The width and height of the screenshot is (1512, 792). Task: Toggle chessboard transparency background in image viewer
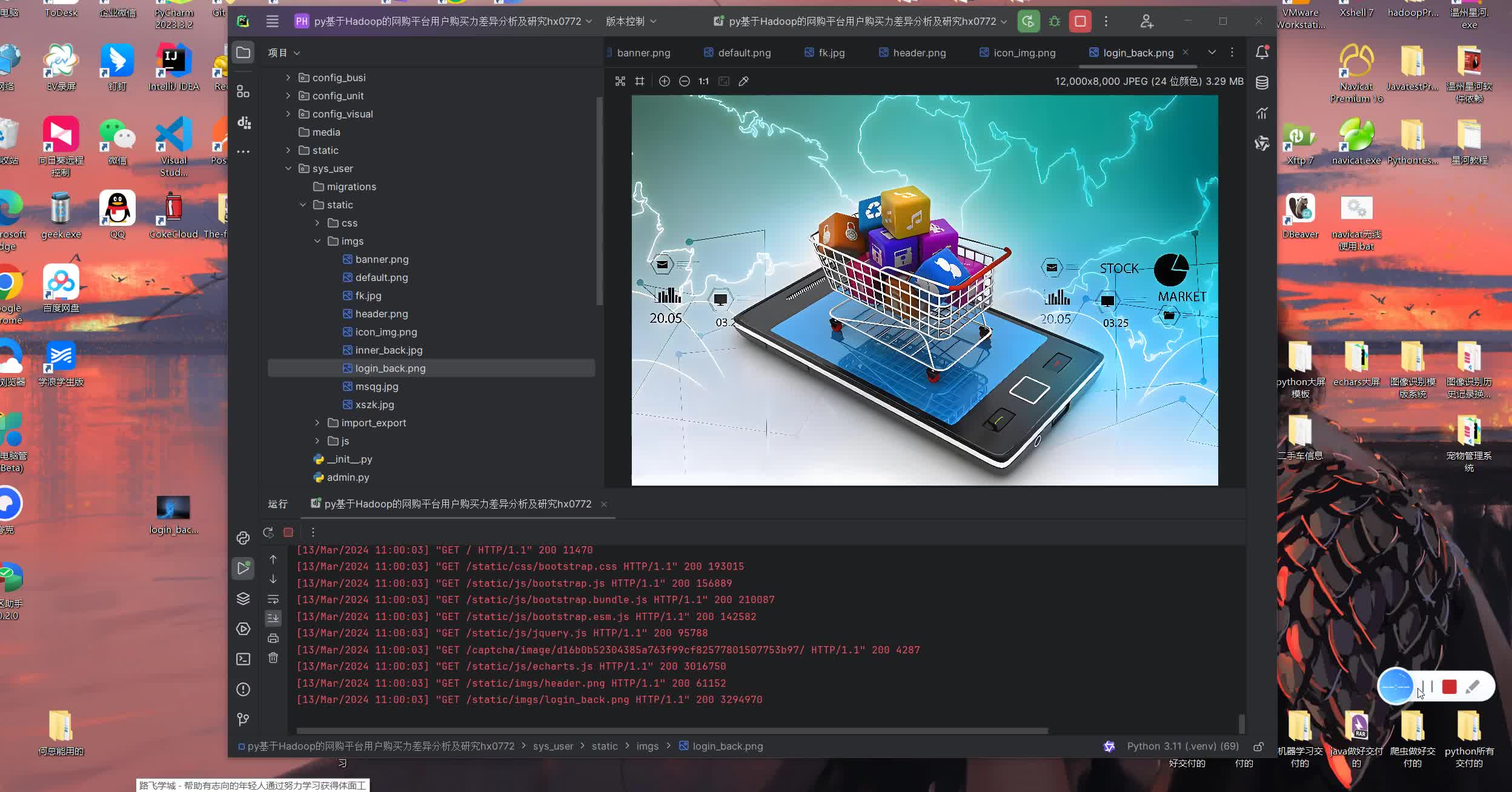point(620,81)
